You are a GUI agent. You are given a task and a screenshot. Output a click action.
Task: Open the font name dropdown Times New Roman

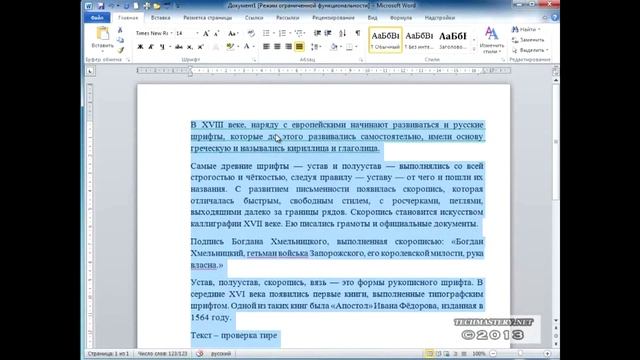(x=171, y=33)
